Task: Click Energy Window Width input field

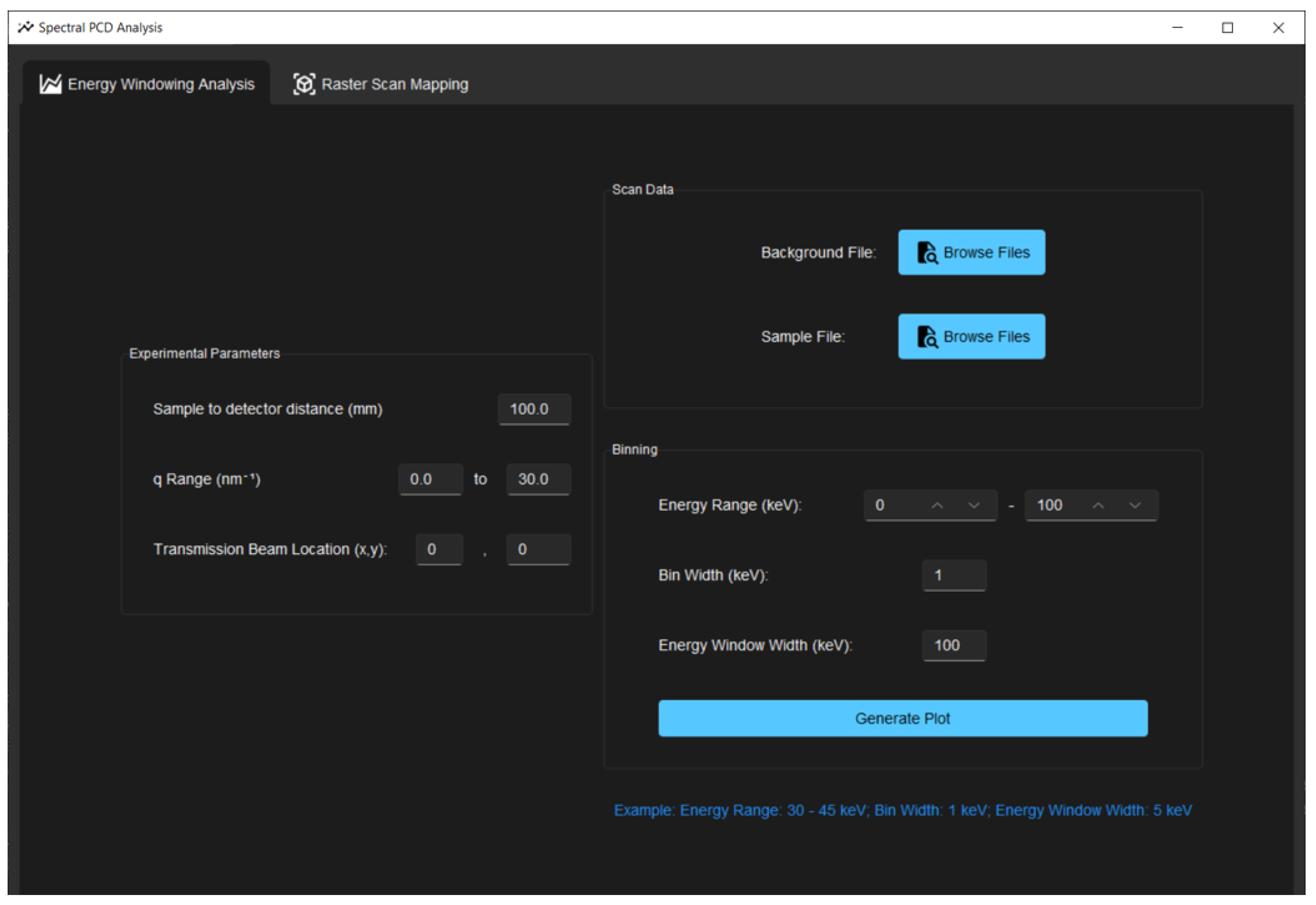Action: [954, 645]
